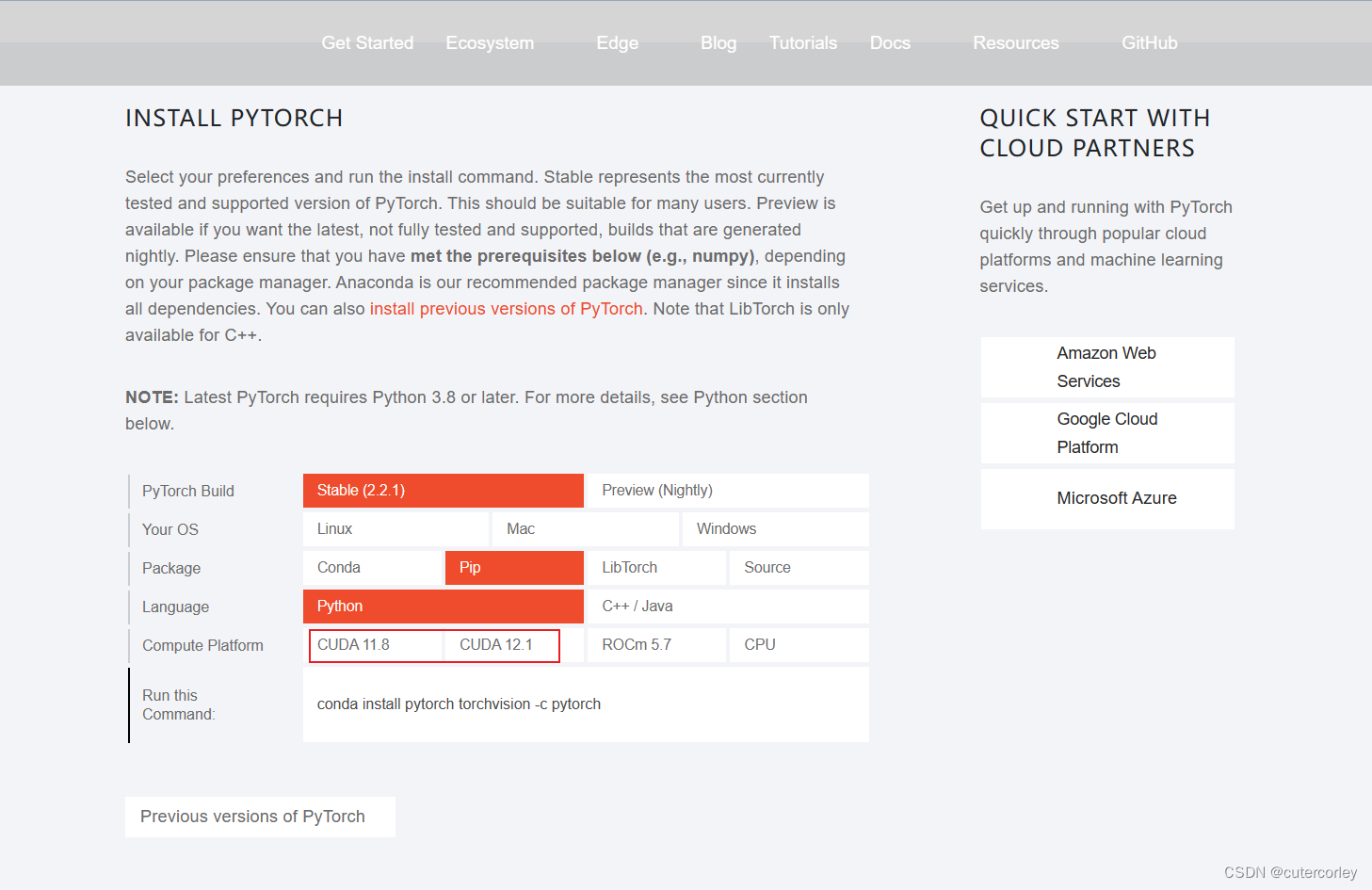This screenshot has width=1372, height=890.
Task: Choose ROCm 5.7 compute platform
Action: coord(657,645)
